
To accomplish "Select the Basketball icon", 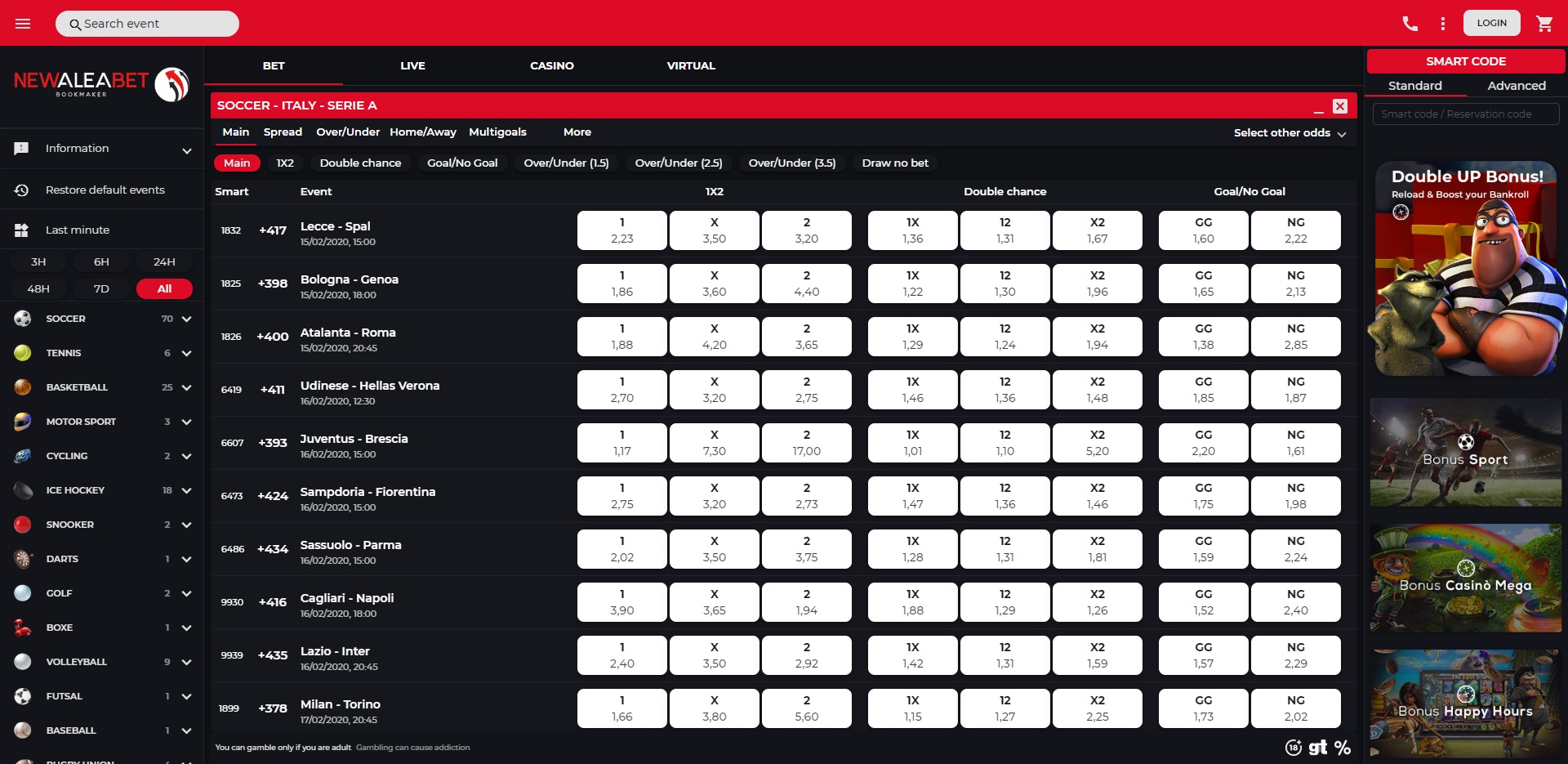I will tap(23, 387).
